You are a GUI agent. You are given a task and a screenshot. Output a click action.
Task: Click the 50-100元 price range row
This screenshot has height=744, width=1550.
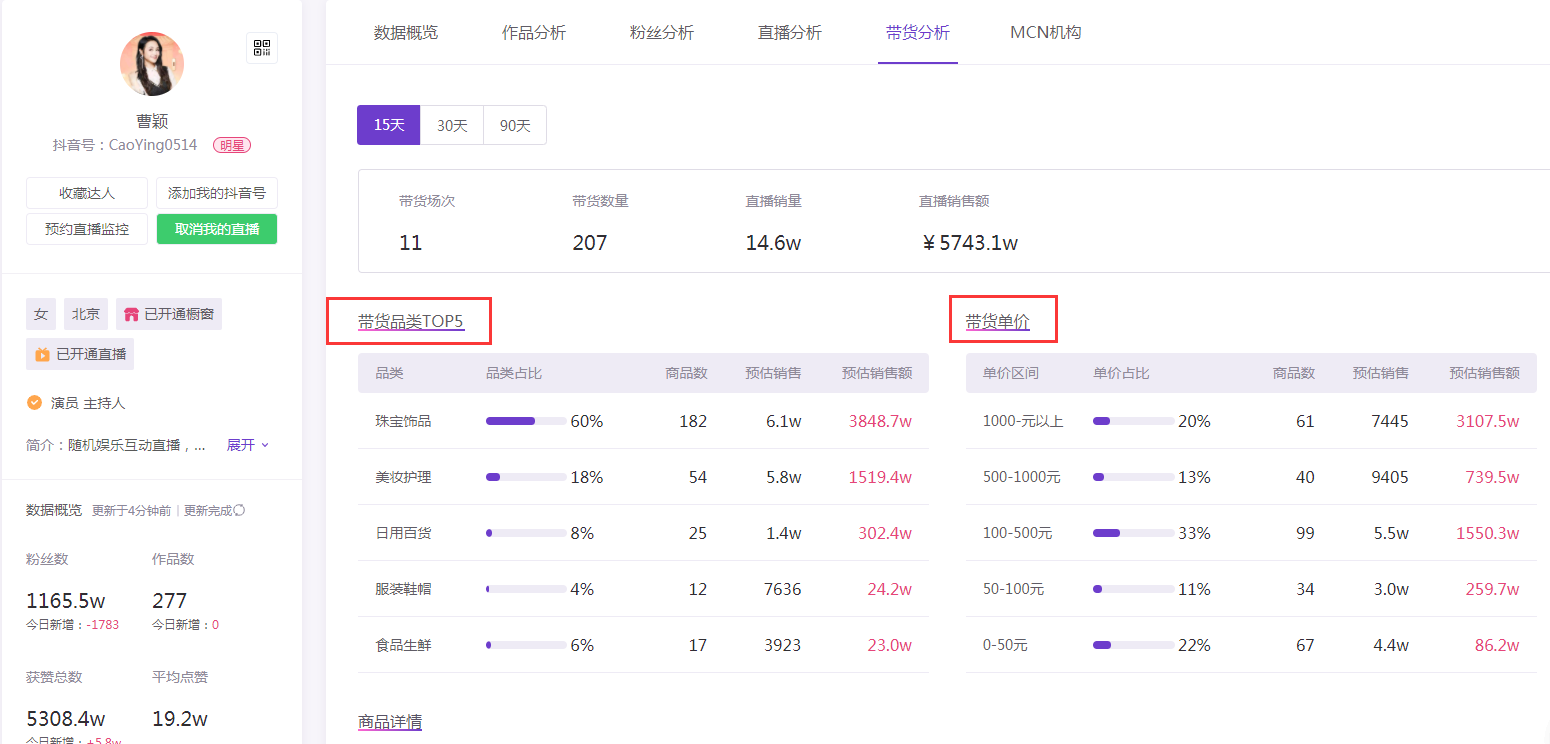click(1251, 589)
